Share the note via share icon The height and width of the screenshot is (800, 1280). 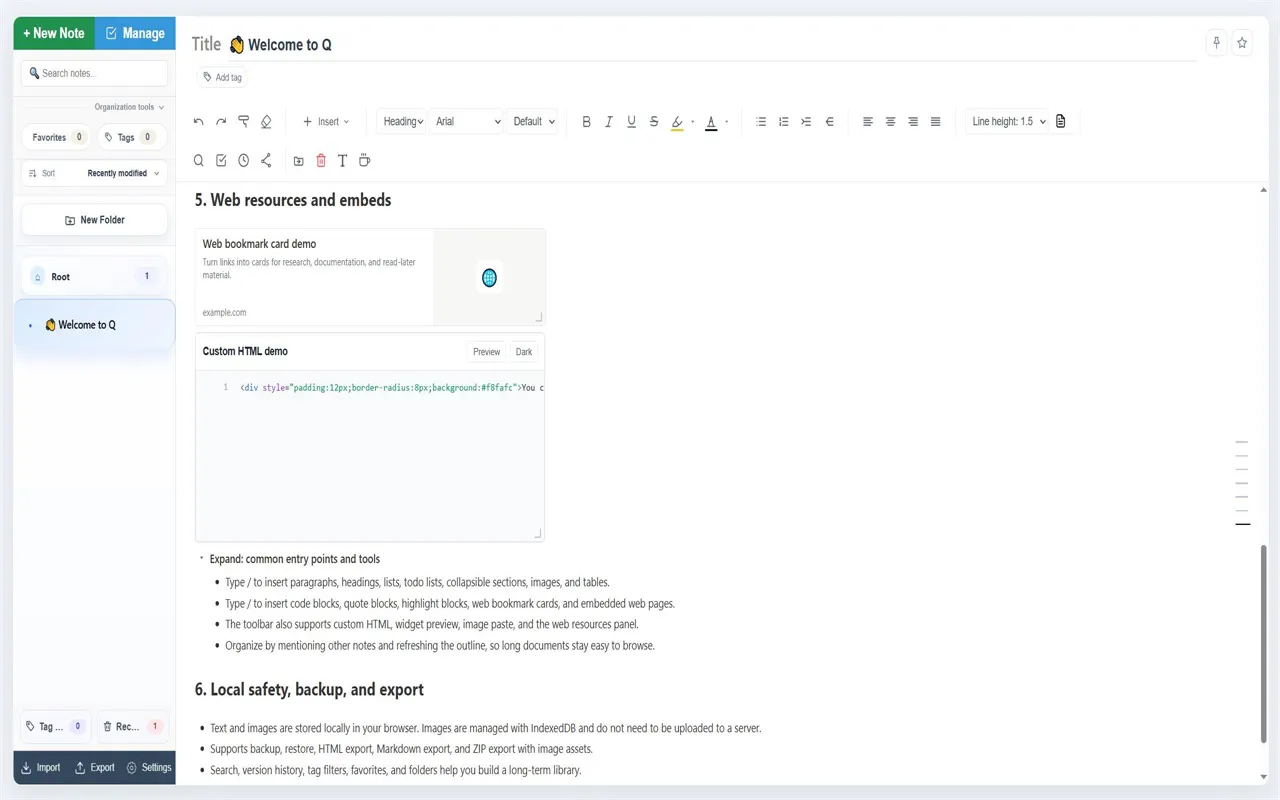point(266,160)
